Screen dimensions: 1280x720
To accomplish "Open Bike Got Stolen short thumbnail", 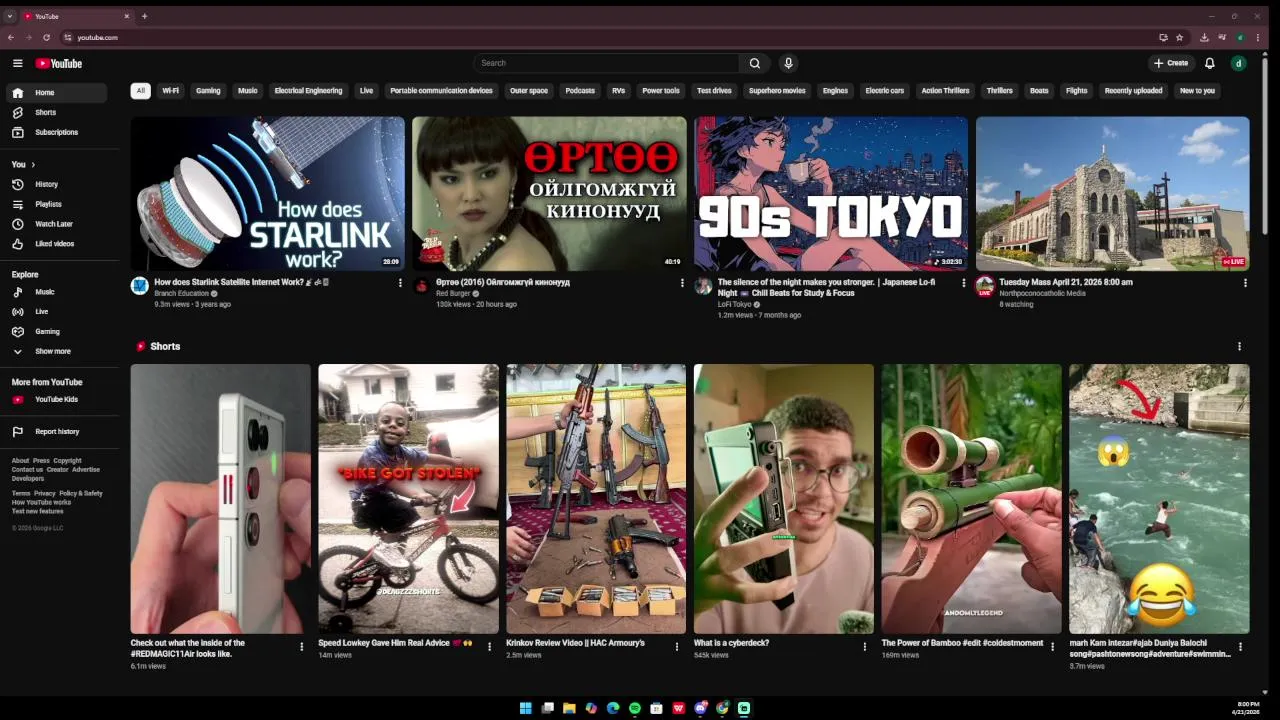I will coord(408,499).
